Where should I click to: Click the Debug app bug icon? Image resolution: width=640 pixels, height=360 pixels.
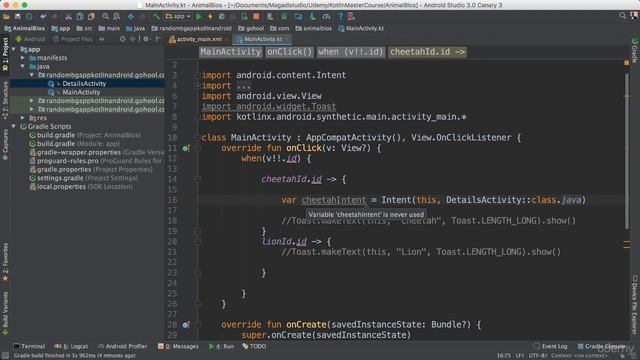pyautogui.click(x=222, y=17)
